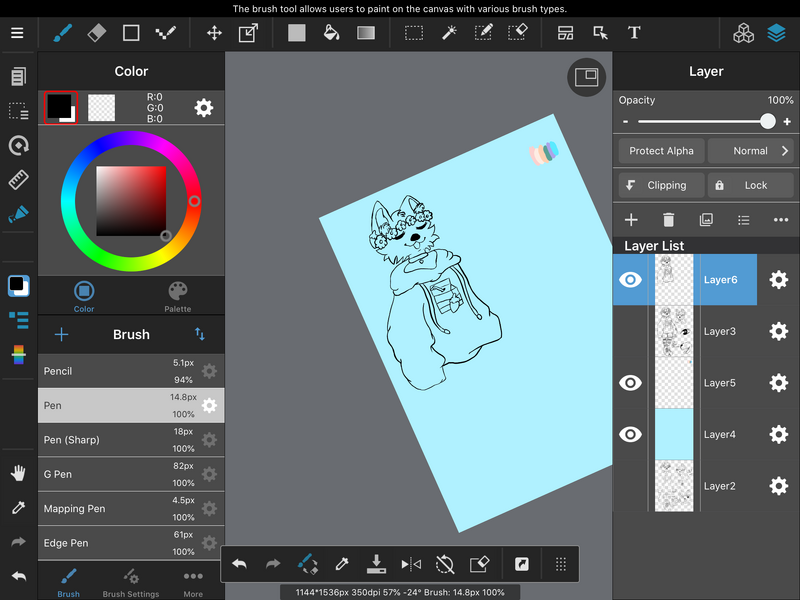
Task: Switch to the Palette tab
Action: tap(177, 295)
